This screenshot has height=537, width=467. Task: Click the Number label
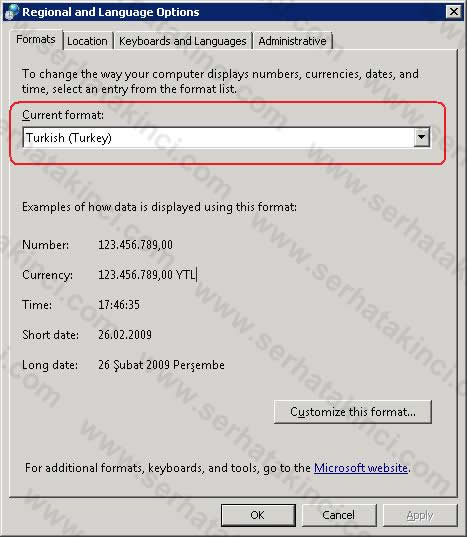pyautogui.click(x=45, y=245)
